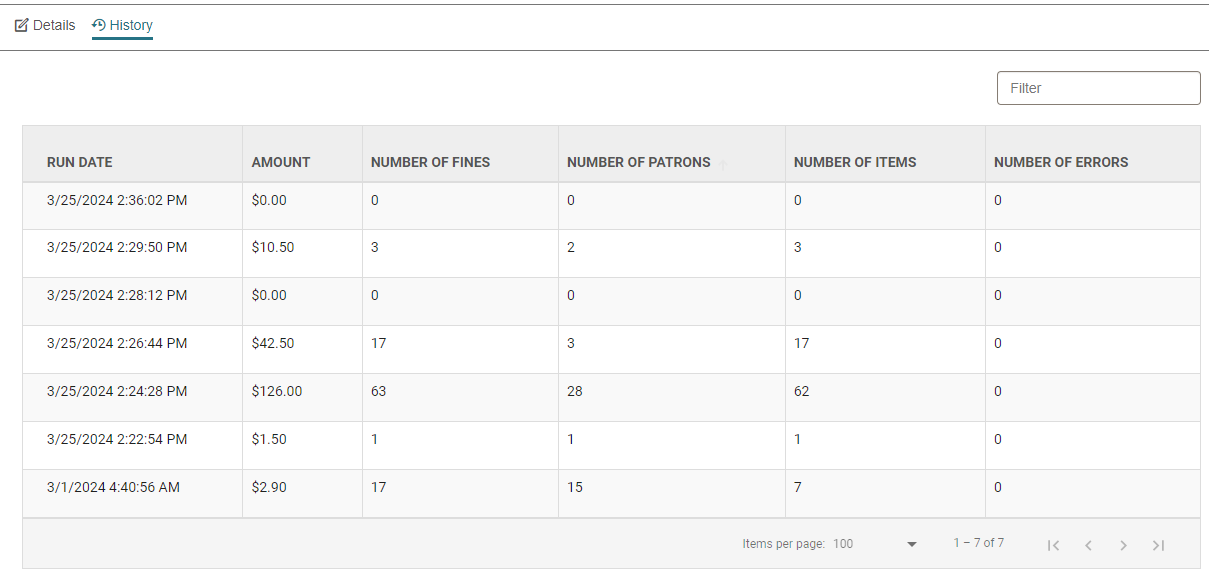
Task: Sort by Number of Items header
Action: [855, 162]
